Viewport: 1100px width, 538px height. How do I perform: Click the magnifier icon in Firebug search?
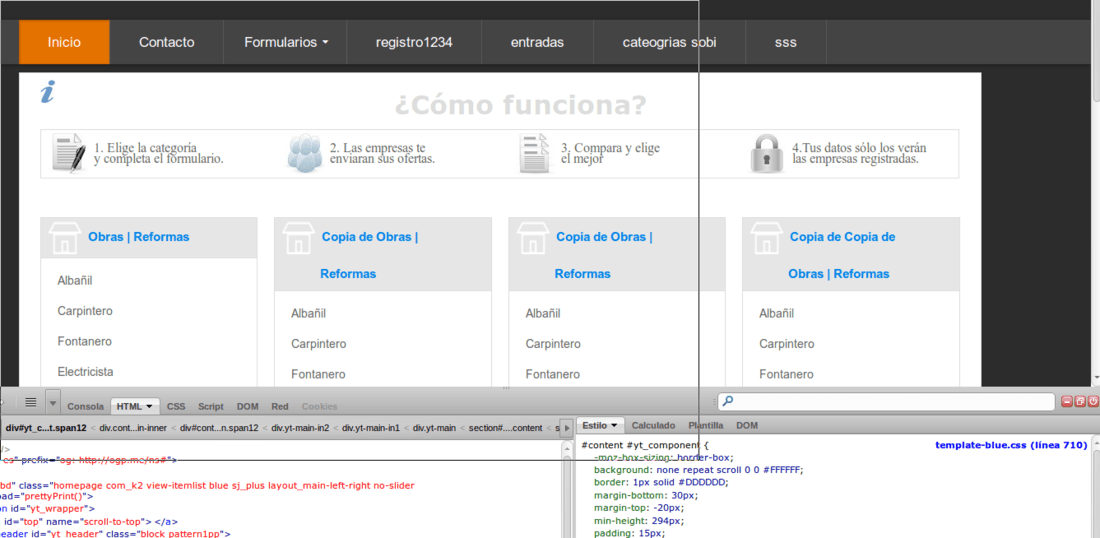[x=727, y=401]
